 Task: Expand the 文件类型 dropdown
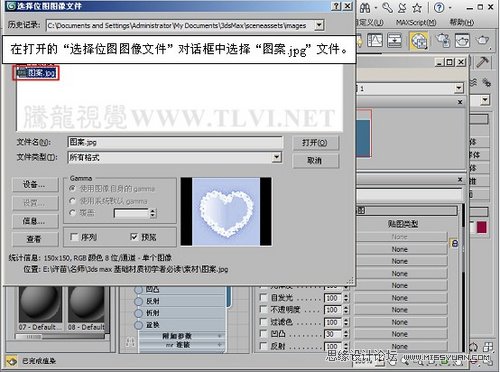pyautogui.click(x=276, y=157)
